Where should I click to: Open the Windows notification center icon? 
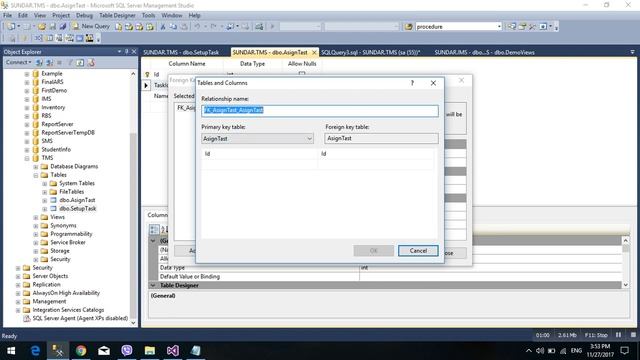624,350
